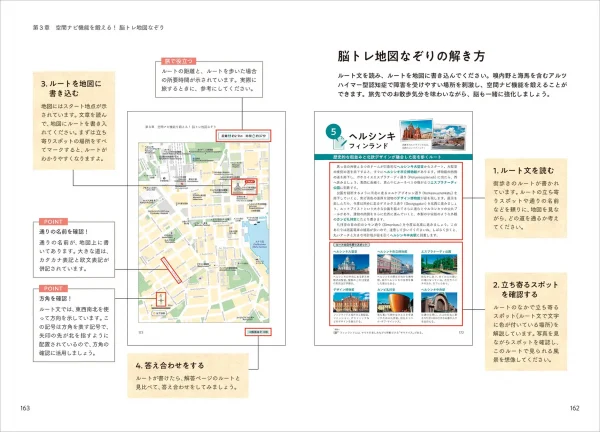The height and width of the screenshot is (432, 600).
Task: Click the street name label on the map
Action: 171,271
